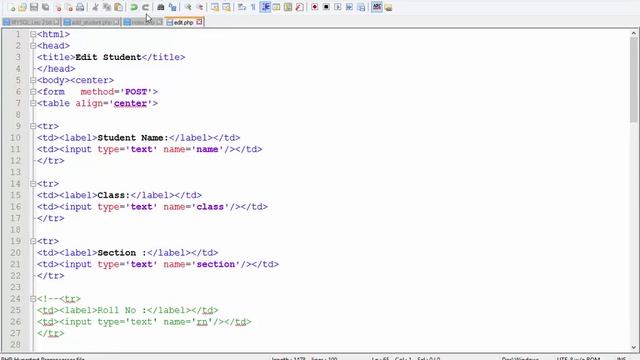640x360 pixels.
Task: Click the Open file folder icon
Action: 22,7
